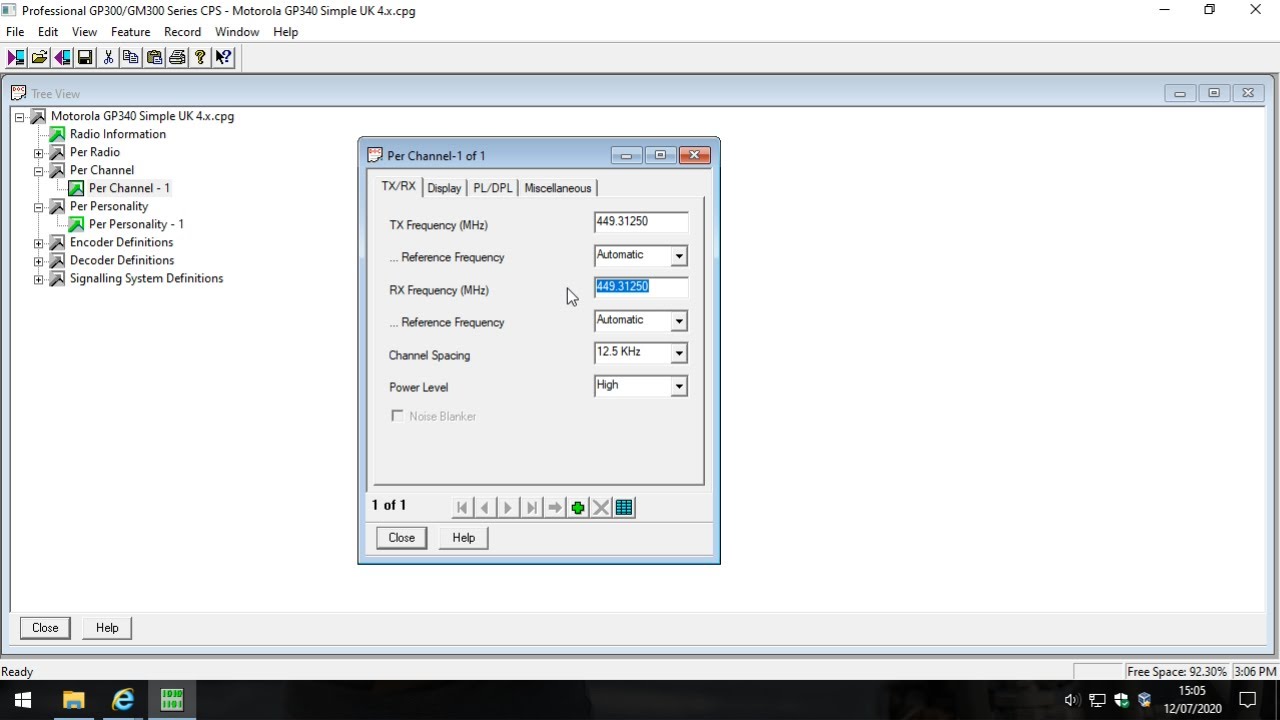The width and height of the screenshot is (1280, 720).
Task: Click Help button in Tree View window
Action: click(x=107, y=628)
